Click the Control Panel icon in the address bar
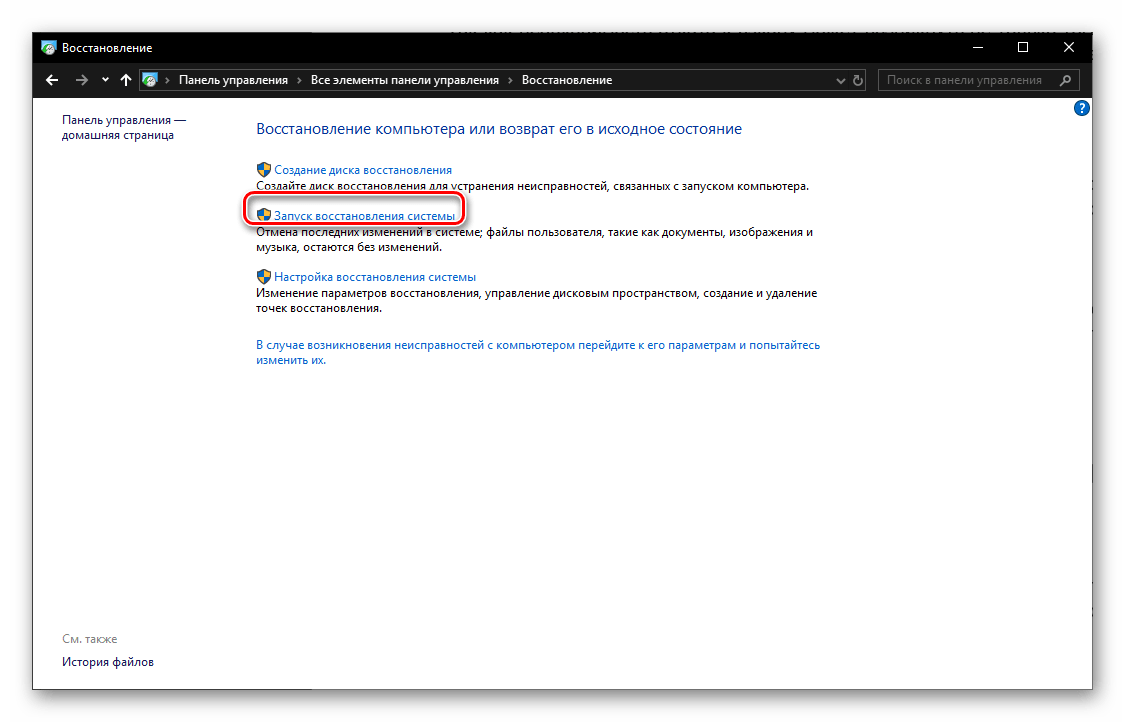 point(151,80)
